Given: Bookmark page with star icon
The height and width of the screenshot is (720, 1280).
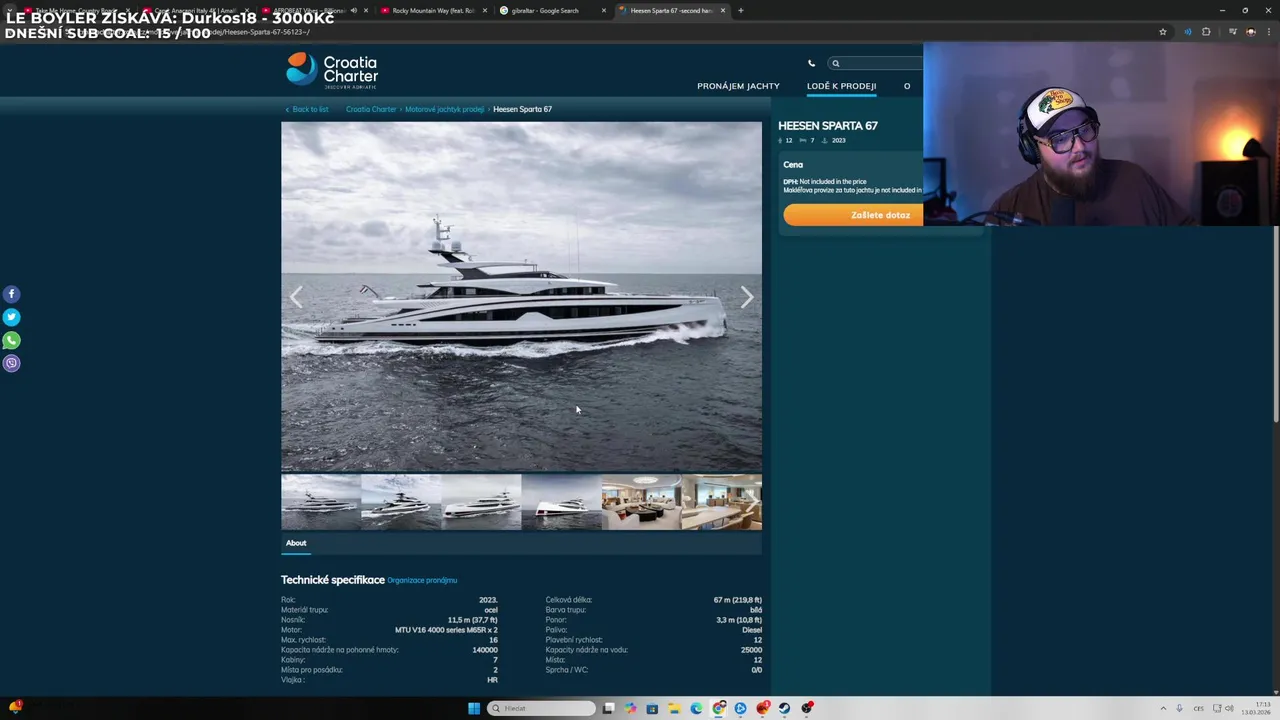Looking at the screenshot, I should (x=1162, y=32).
